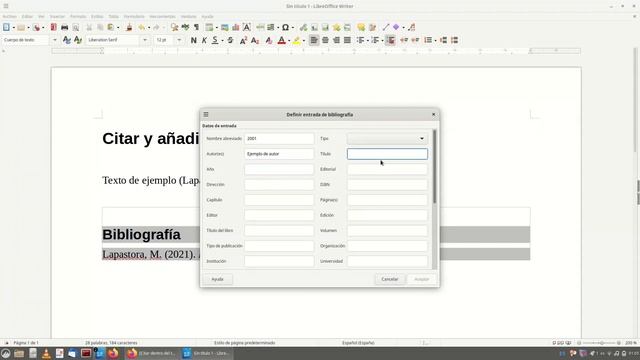The width and height of the screenshot is (640, 360).
Task: Toggle Bold N button
Action: 193,40
